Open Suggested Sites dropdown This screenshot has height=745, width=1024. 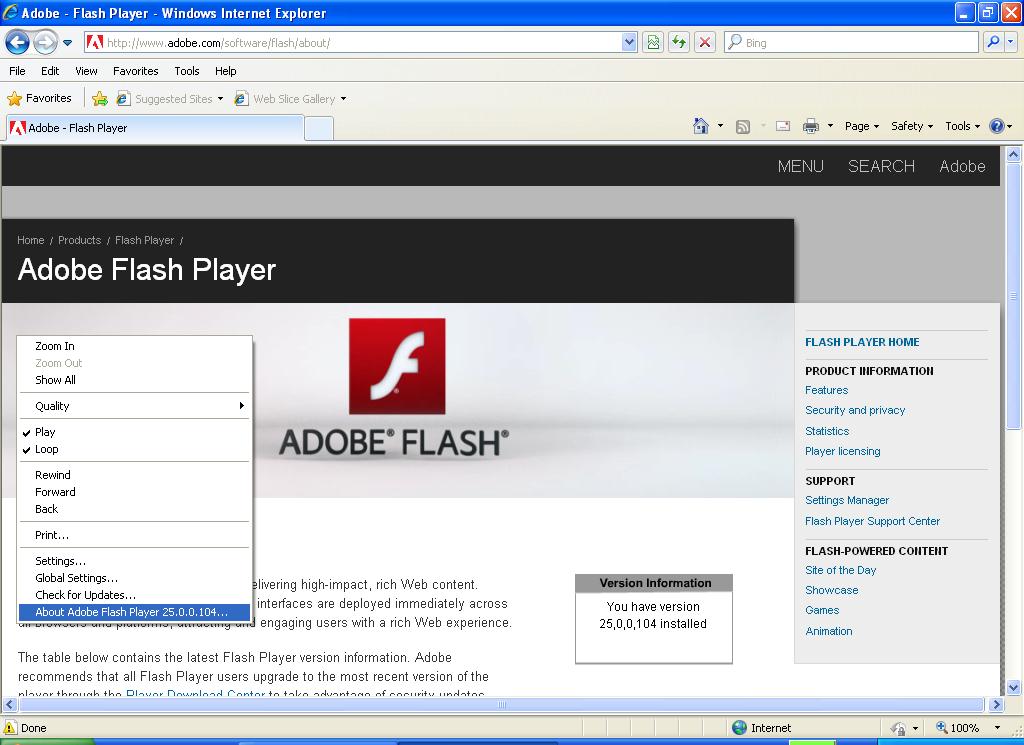coord(172,99)
